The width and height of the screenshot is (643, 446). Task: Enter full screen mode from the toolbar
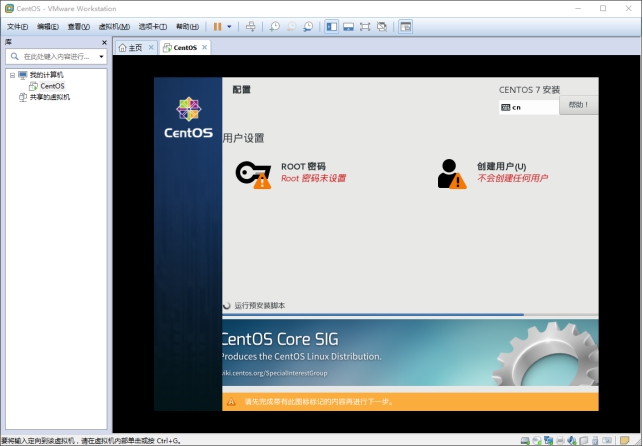click(365, 27)
